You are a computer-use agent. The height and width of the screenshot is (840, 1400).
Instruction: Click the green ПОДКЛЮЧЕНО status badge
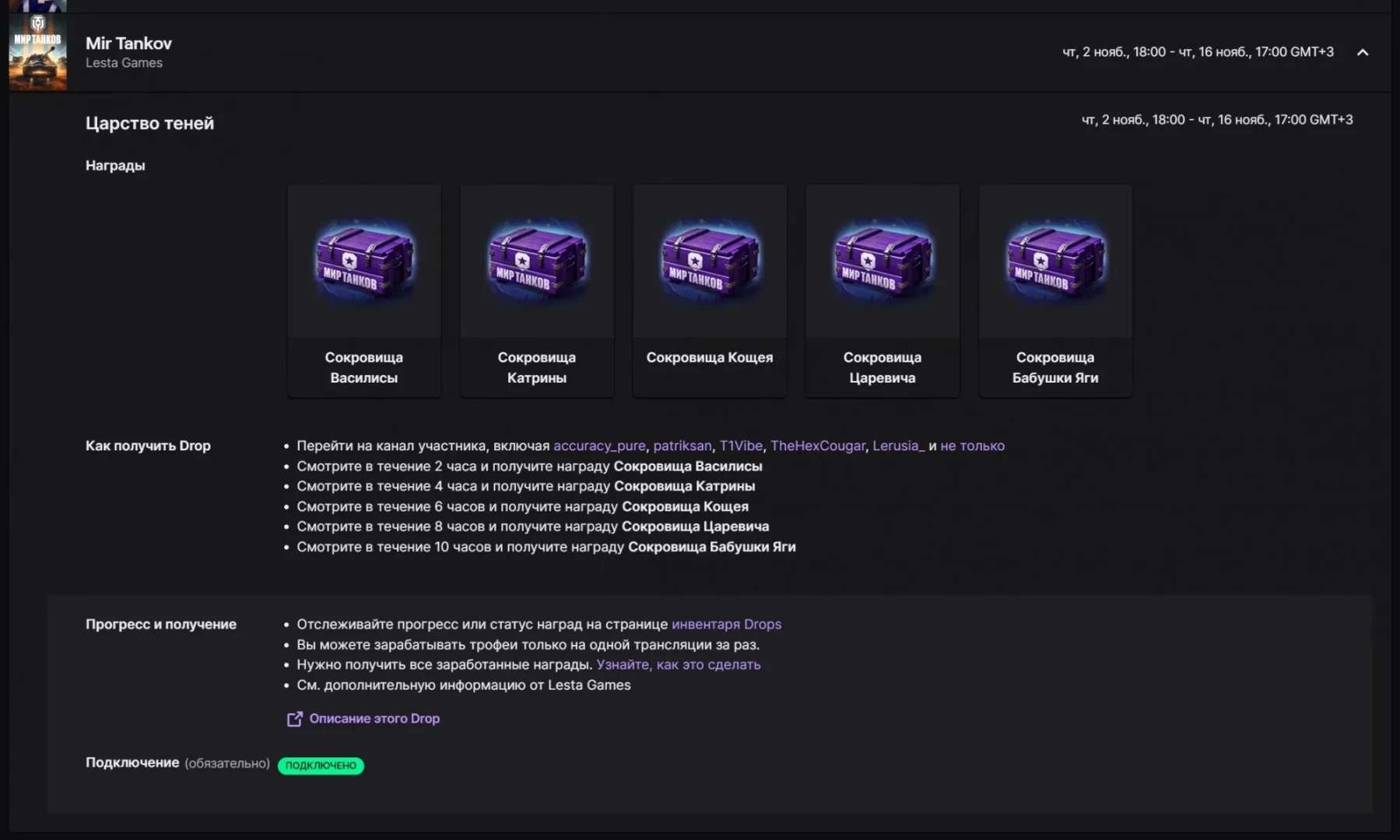click(321, 765)
